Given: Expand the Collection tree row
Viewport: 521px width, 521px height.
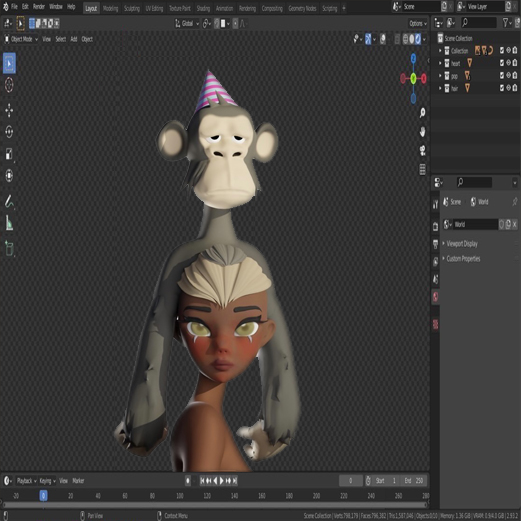Looking at the screenshot, I should point(440,51).
